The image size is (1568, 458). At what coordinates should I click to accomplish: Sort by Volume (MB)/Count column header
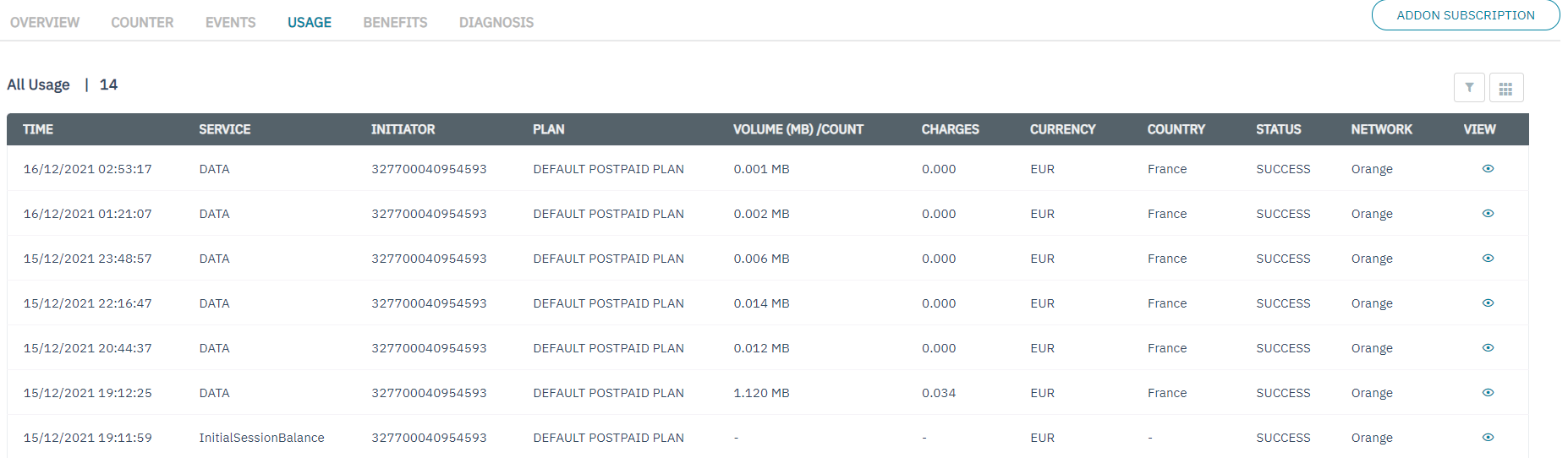798,129
